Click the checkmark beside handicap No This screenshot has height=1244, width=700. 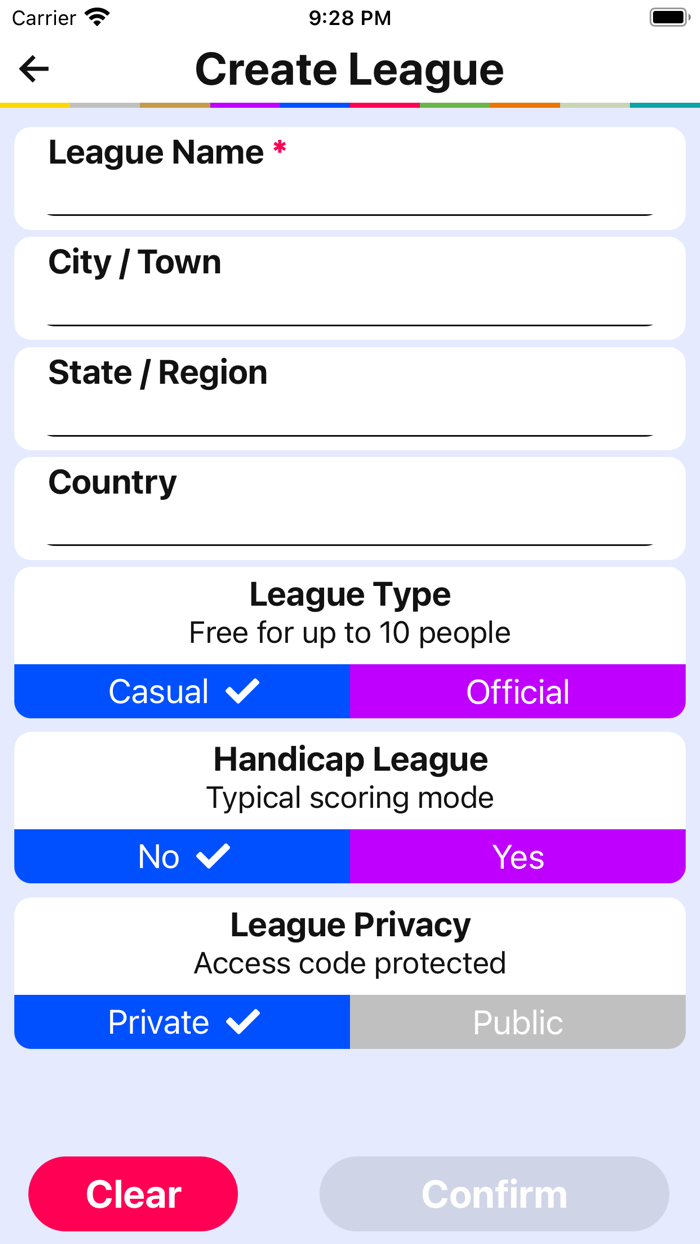[x=213, y=856]
